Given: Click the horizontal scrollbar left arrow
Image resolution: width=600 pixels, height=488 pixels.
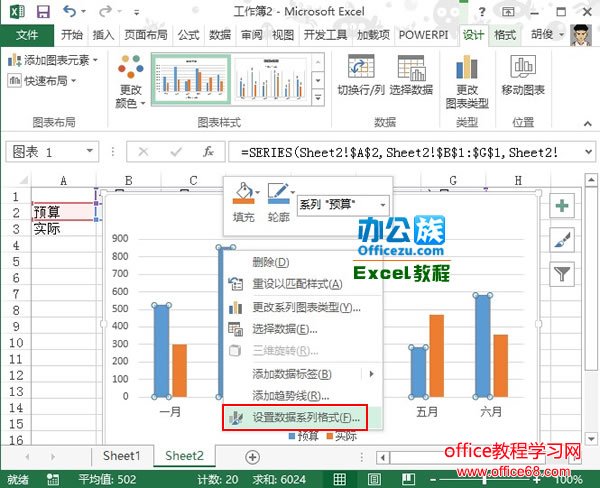Looking at the screenshot, I should (383, 457).
